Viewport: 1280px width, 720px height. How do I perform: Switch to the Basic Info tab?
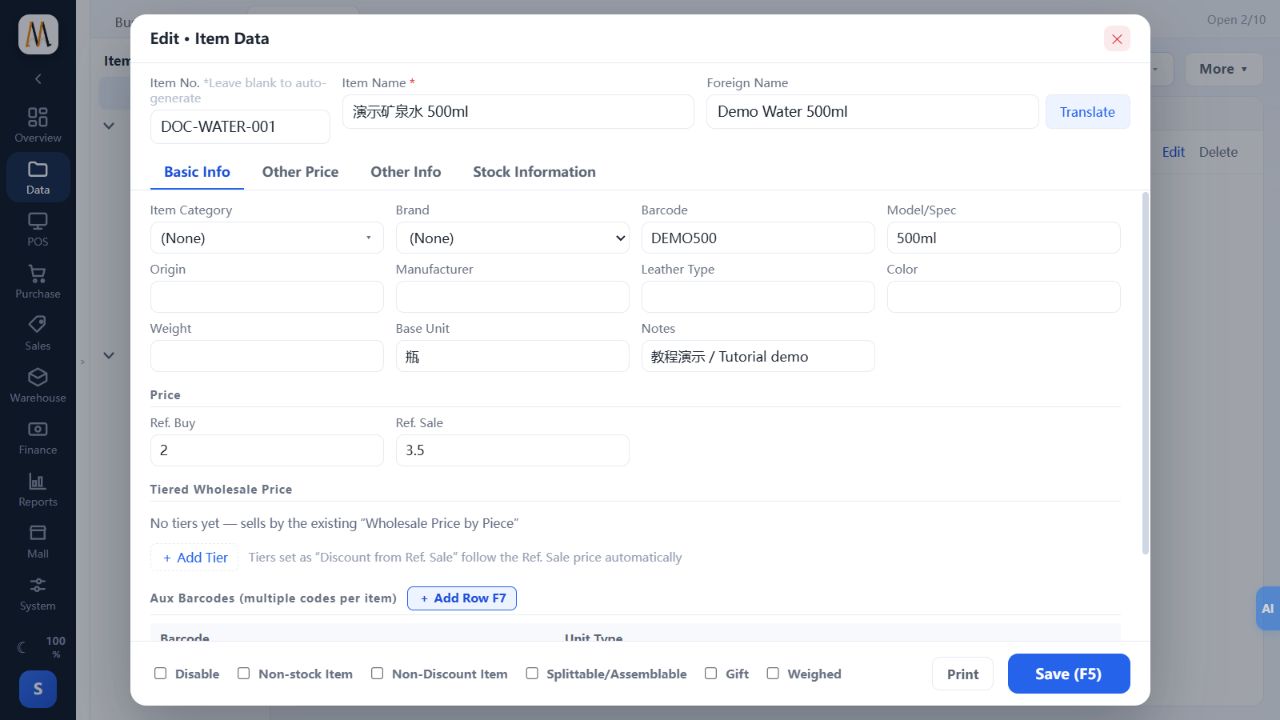click(197, 172)
